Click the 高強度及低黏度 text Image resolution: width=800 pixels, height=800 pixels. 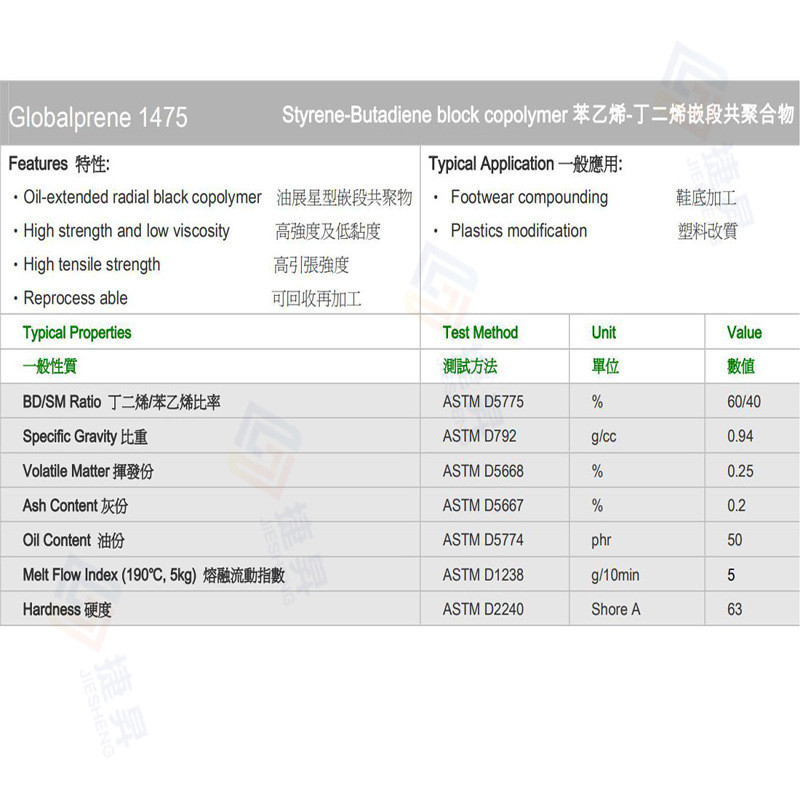(x=328, y=231)
